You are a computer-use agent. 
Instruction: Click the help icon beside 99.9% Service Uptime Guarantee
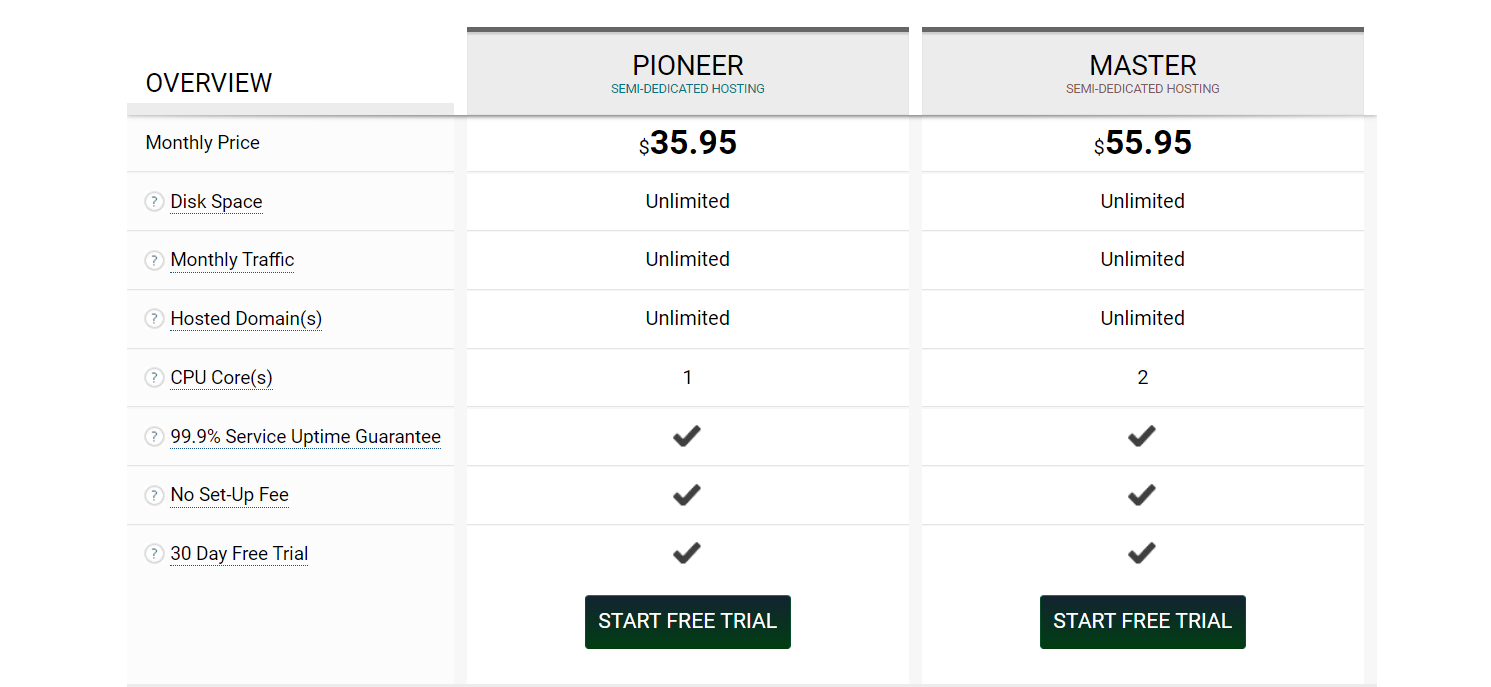(x=154, y=437)
